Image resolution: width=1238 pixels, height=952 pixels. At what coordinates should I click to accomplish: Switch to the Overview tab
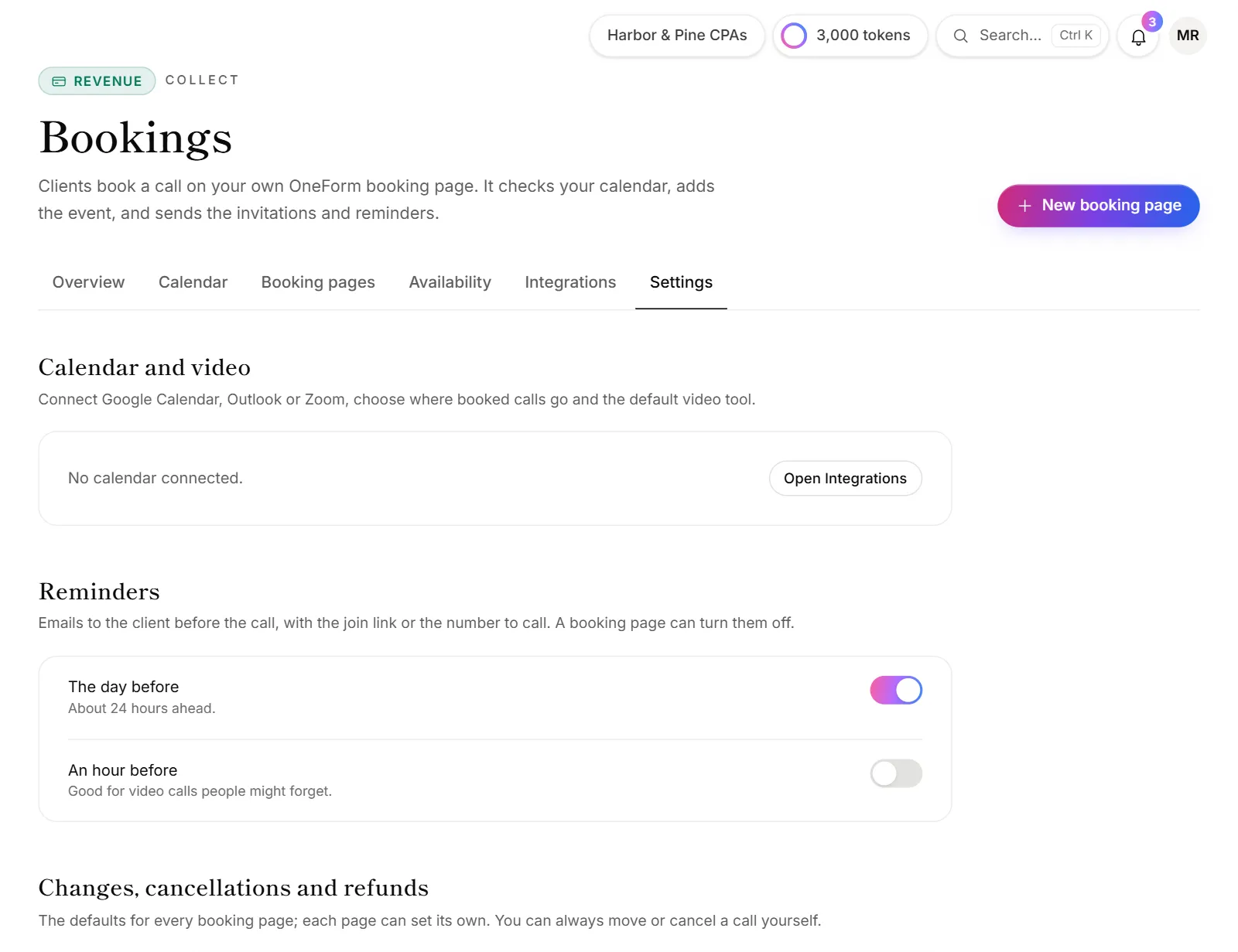(88, 282)
